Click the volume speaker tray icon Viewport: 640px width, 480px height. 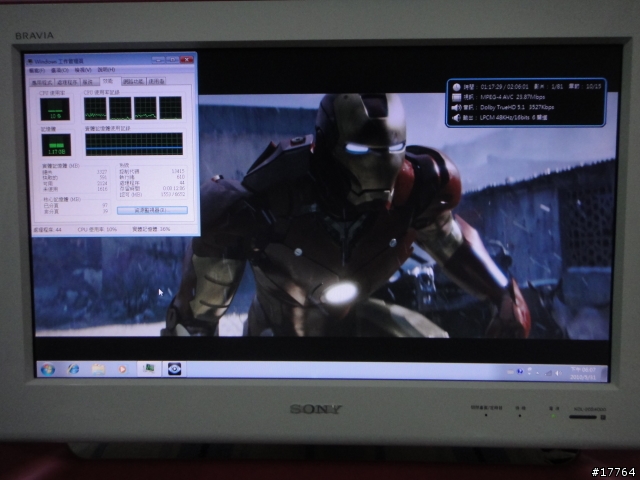pos(558,373)
